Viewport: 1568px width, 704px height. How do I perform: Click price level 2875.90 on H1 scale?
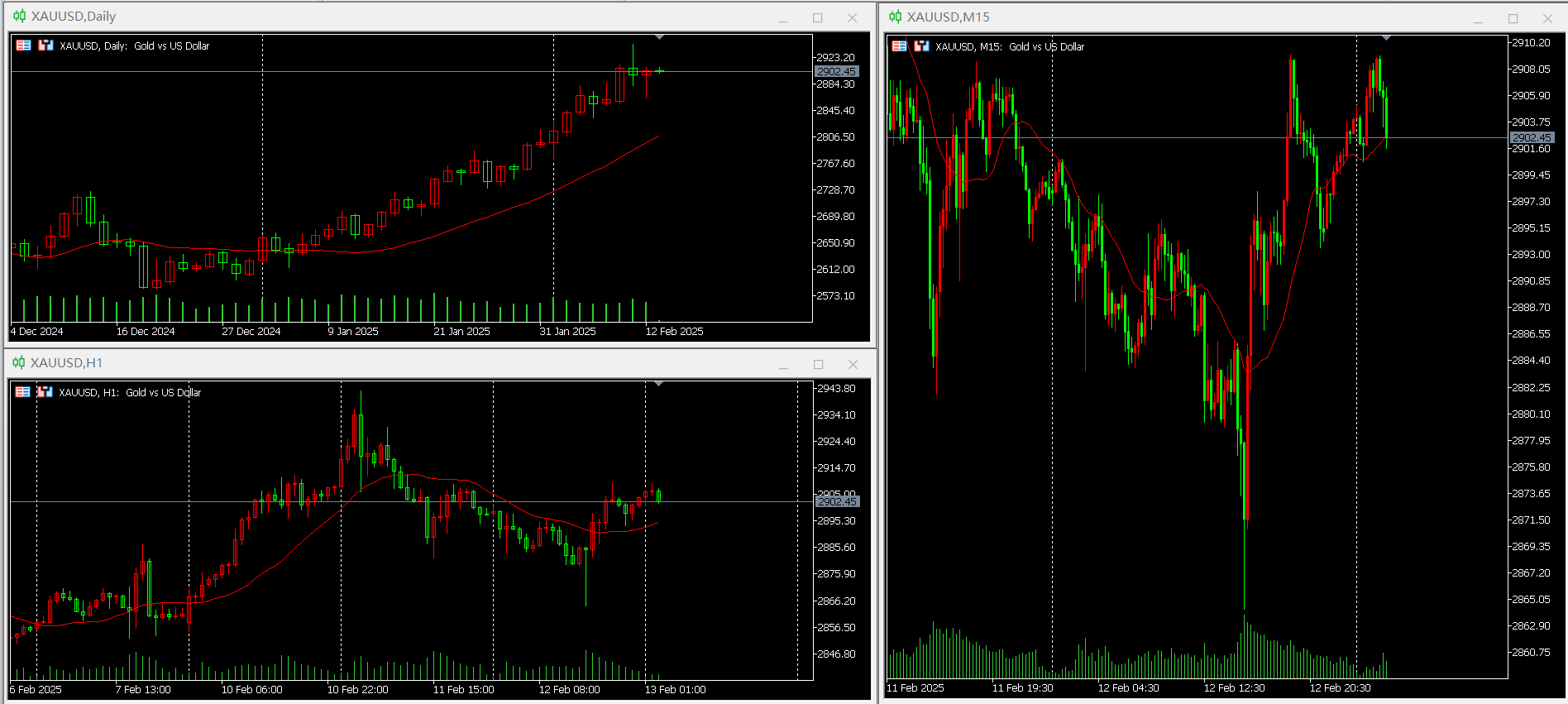[837, 574]
